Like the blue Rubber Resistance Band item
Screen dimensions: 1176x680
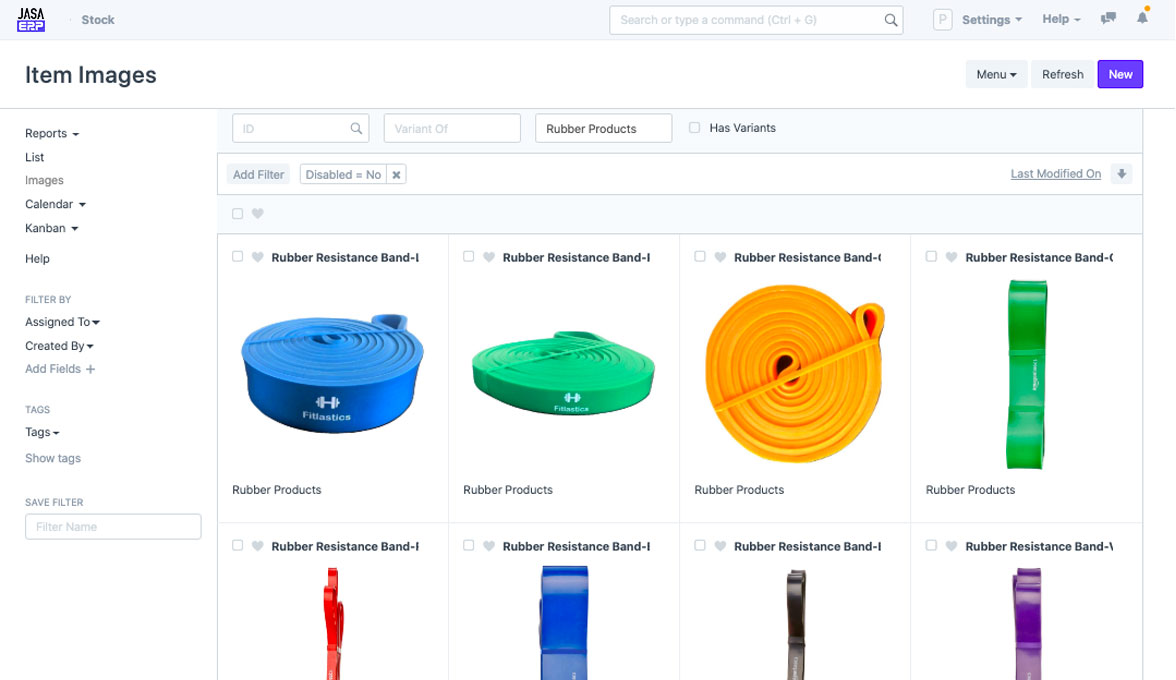pyautogui.click(x=257, y=257)
